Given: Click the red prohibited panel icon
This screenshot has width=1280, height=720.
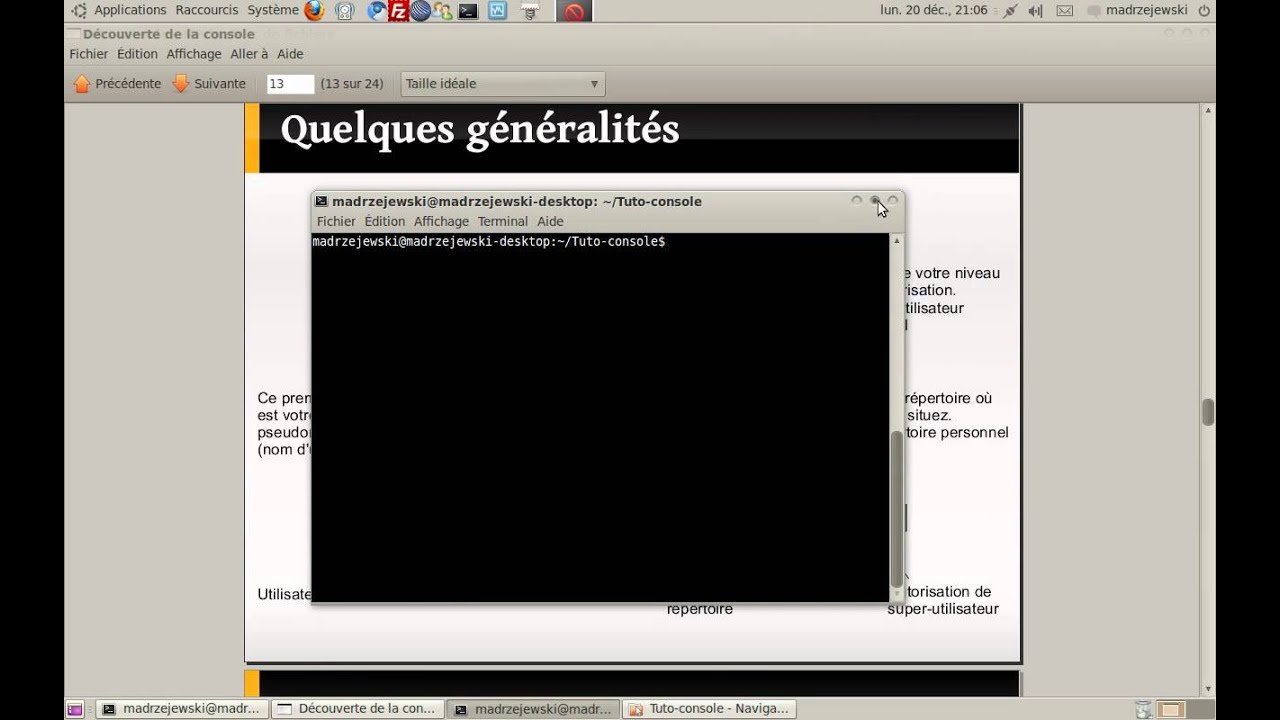Looking at the screenshot, I should [x=574, y=12].
